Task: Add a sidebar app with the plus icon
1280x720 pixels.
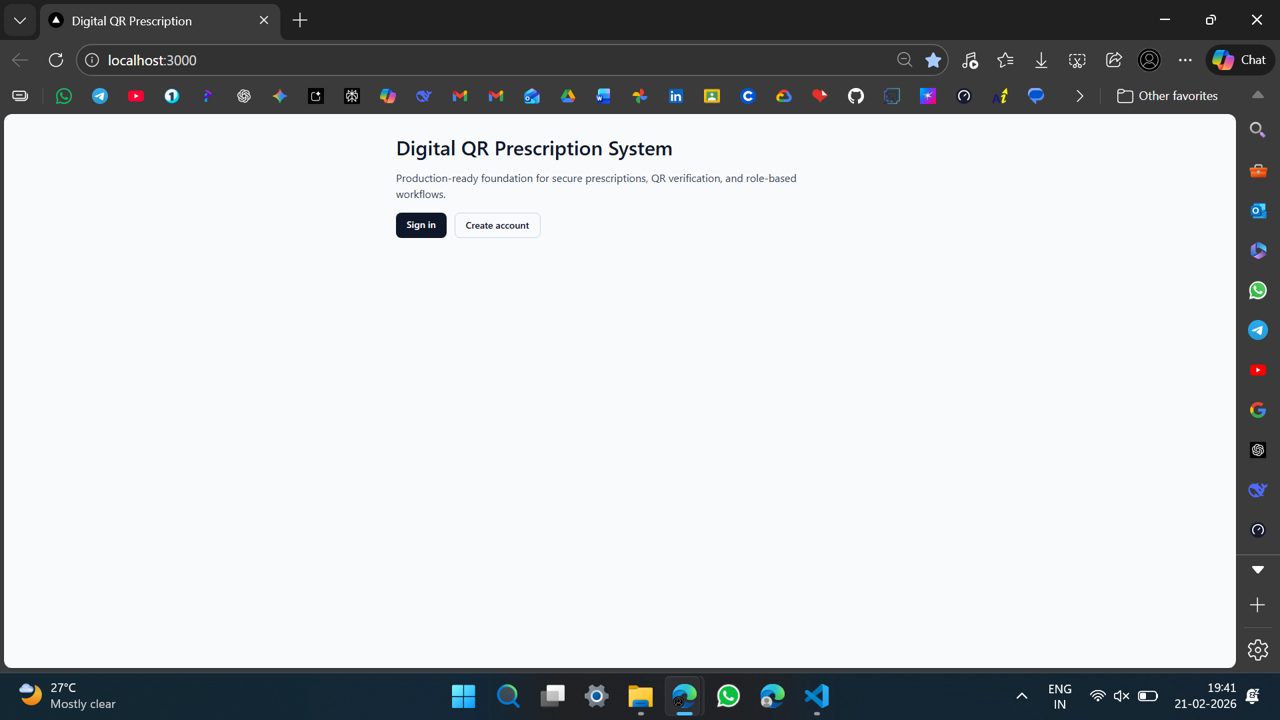Action: click(1258, 605)
